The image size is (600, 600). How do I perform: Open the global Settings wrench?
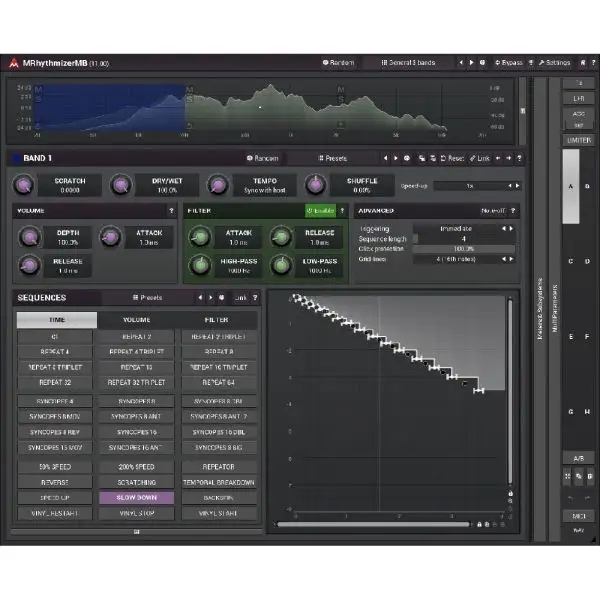click(x=554, y=62)
